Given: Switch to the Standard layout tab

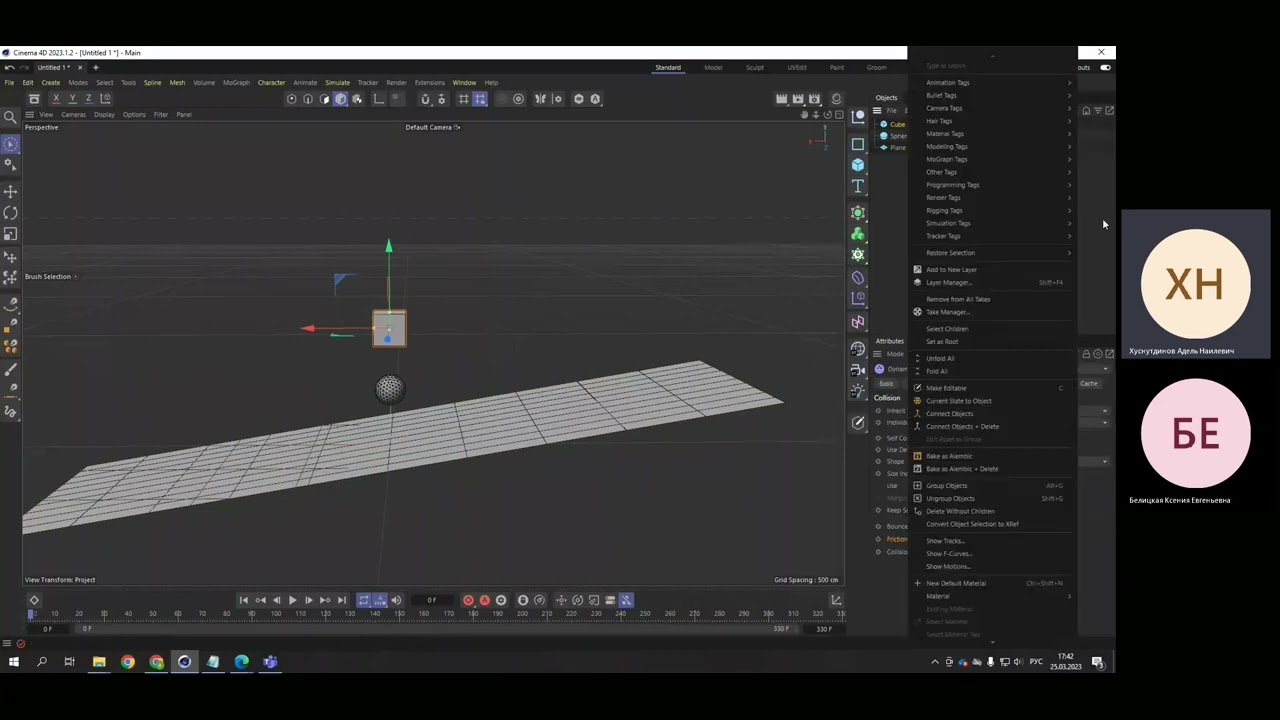Looking at the screenshot, I should (668, 67).
